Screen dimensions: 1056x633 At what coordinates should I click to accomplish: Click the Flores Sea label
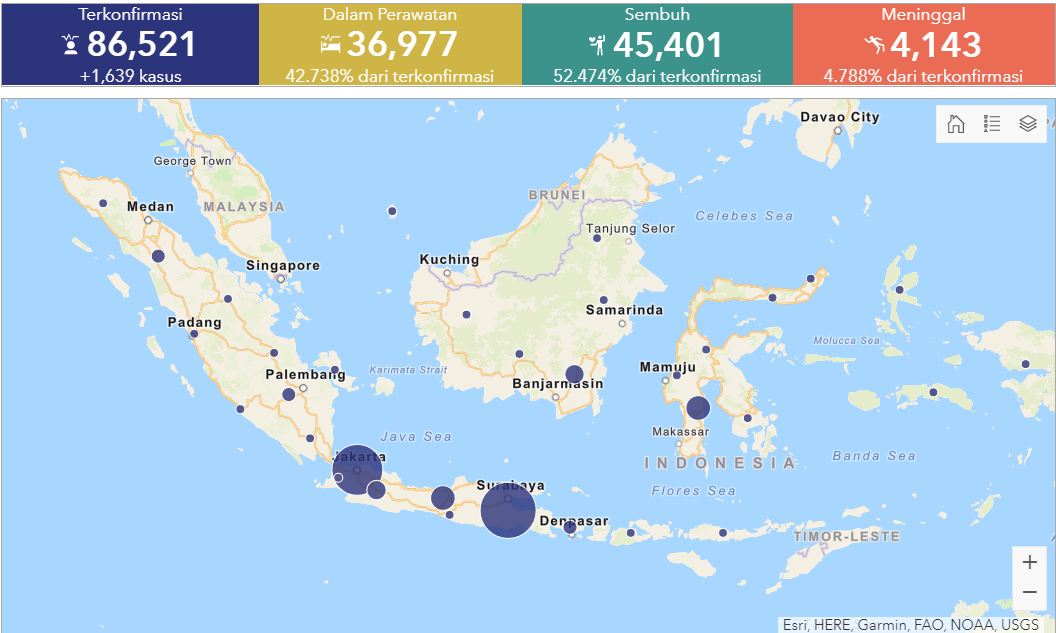pyautogui.click(x=694, y=491)
